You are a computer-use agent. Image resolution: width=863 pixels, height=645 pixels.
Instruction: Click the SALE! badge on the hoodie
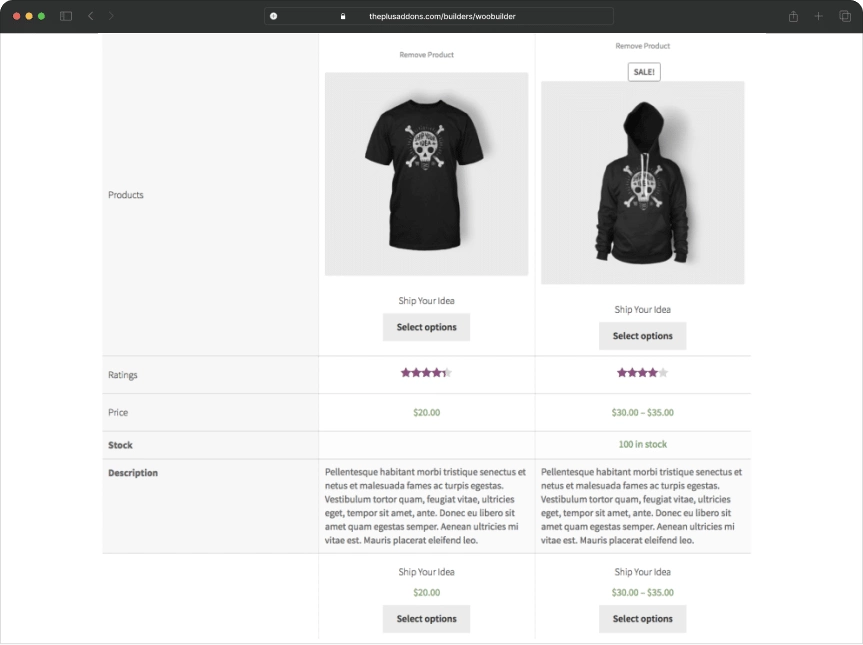point(643,71)
